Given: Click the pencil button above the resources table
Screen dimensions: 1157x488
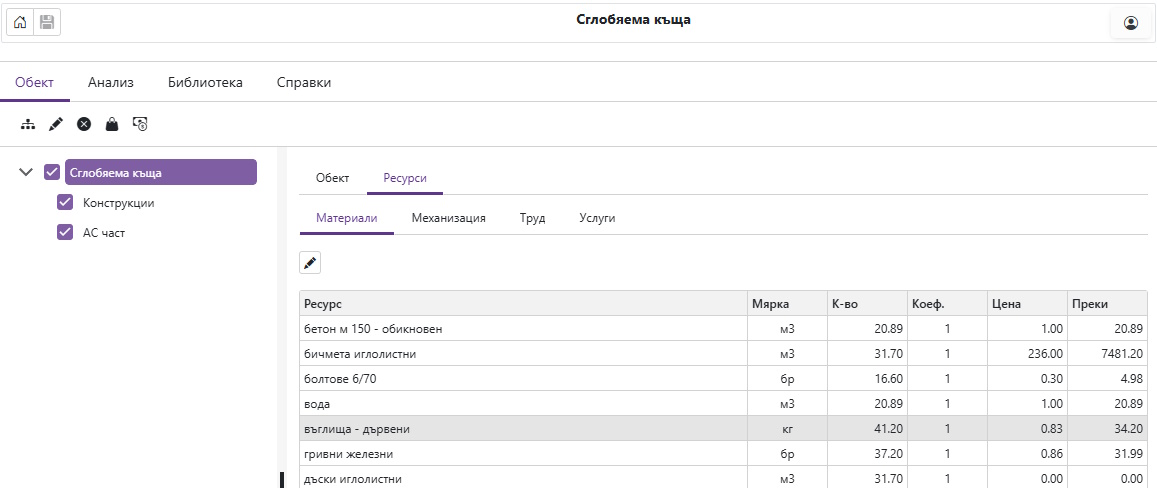Looking at the screenshot, I should (310, 263).
